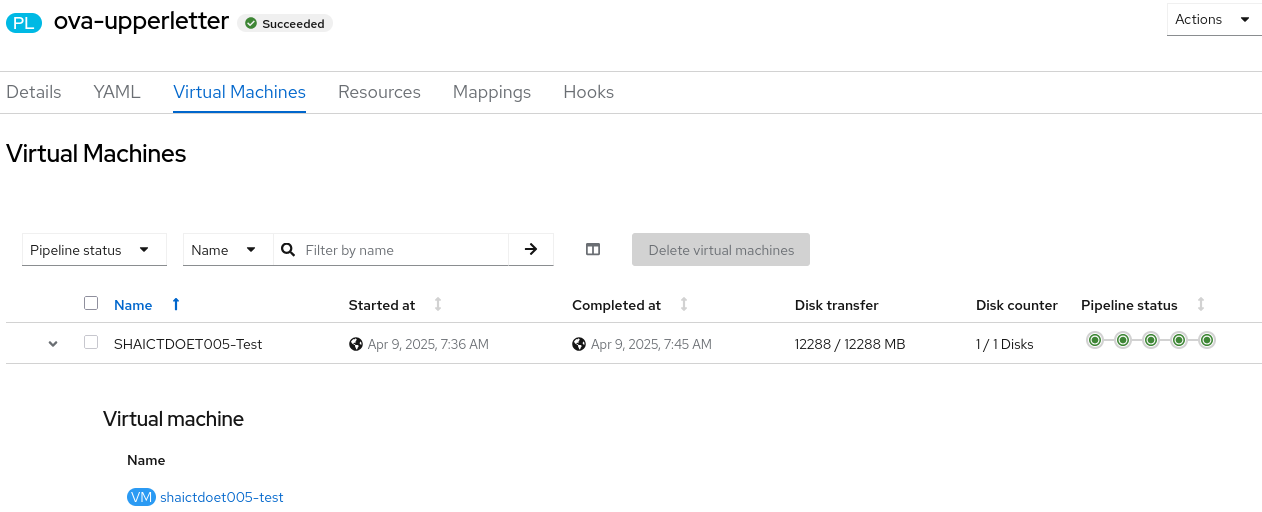The width and height of the screenshot is (1262, 512).
Task: Click the search arrow button
Action: [531, 250]
